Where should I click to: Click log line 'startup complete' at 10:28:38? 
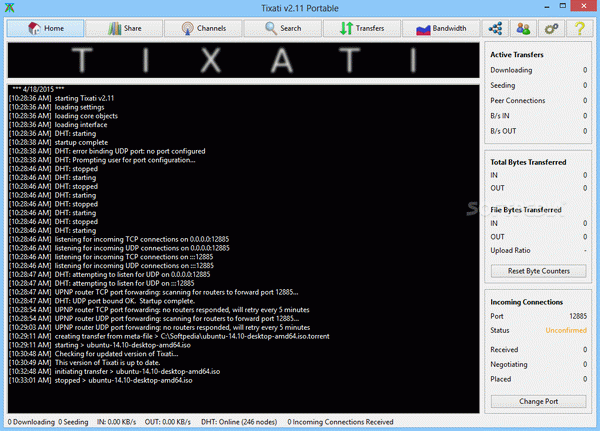pyautogui.click(x=59, y=142)
